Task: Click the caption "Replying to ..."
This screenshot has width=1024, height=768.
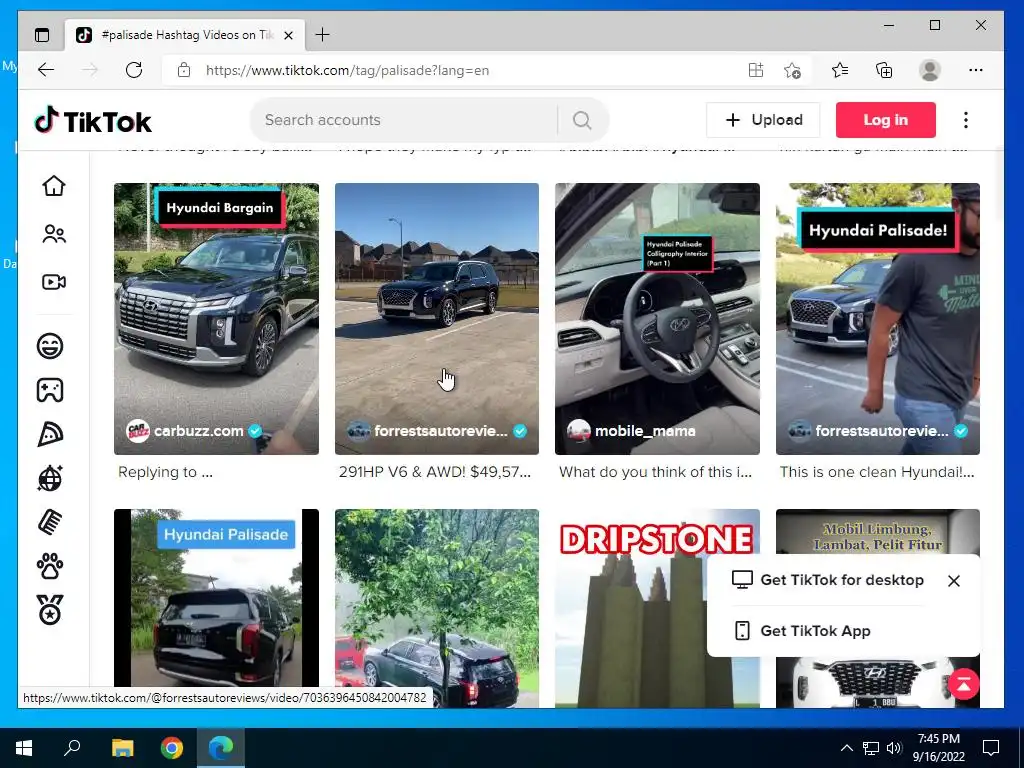Action: 165,472
